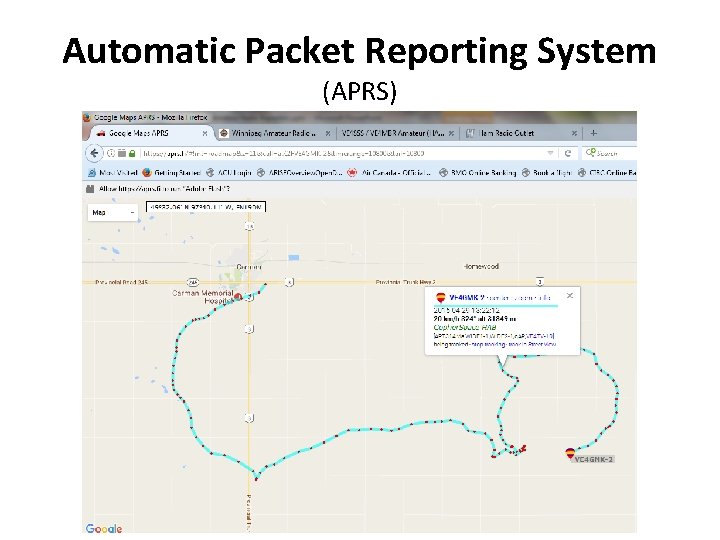Image resolution: width=720 pixels, height=540 pixels.
Task: Switch to the Ham Radio Outlet tab
Action: (x=521, y=133)
